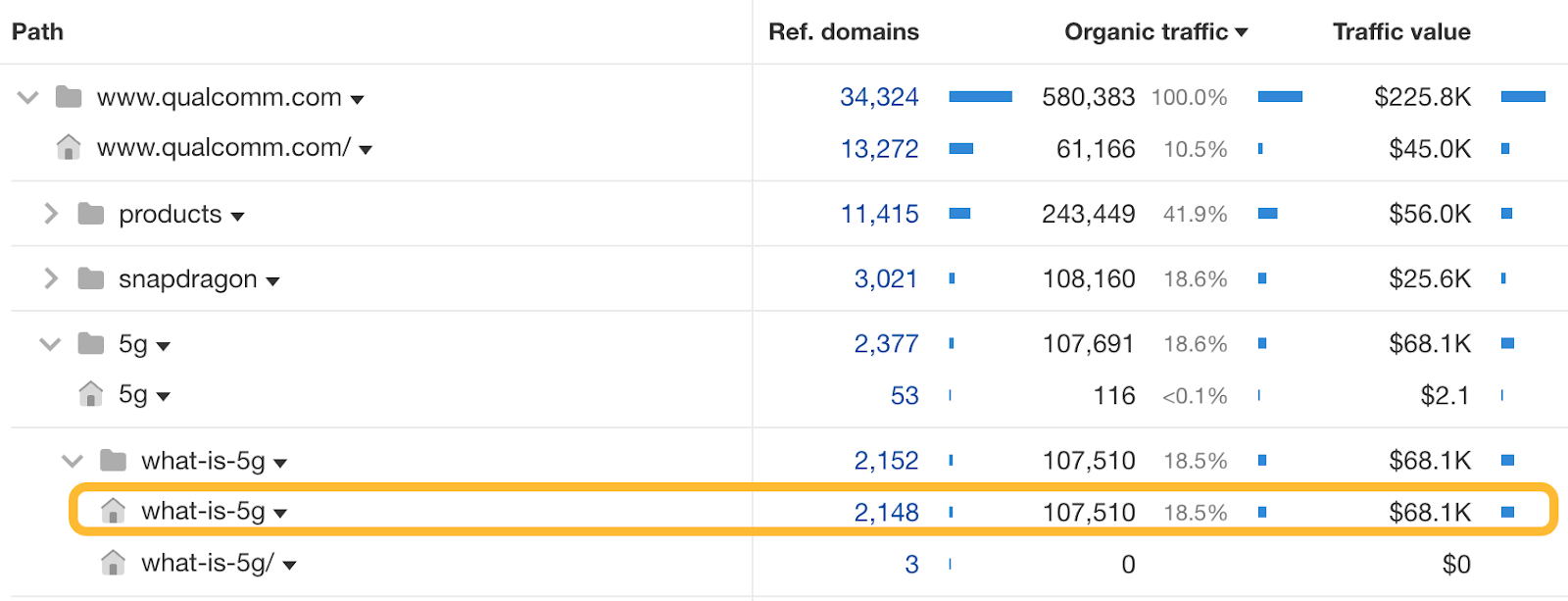Open dropdown arrow beside what-is-5g folder
Screen dimensions: 1568x601
click(x=280, y=463)
